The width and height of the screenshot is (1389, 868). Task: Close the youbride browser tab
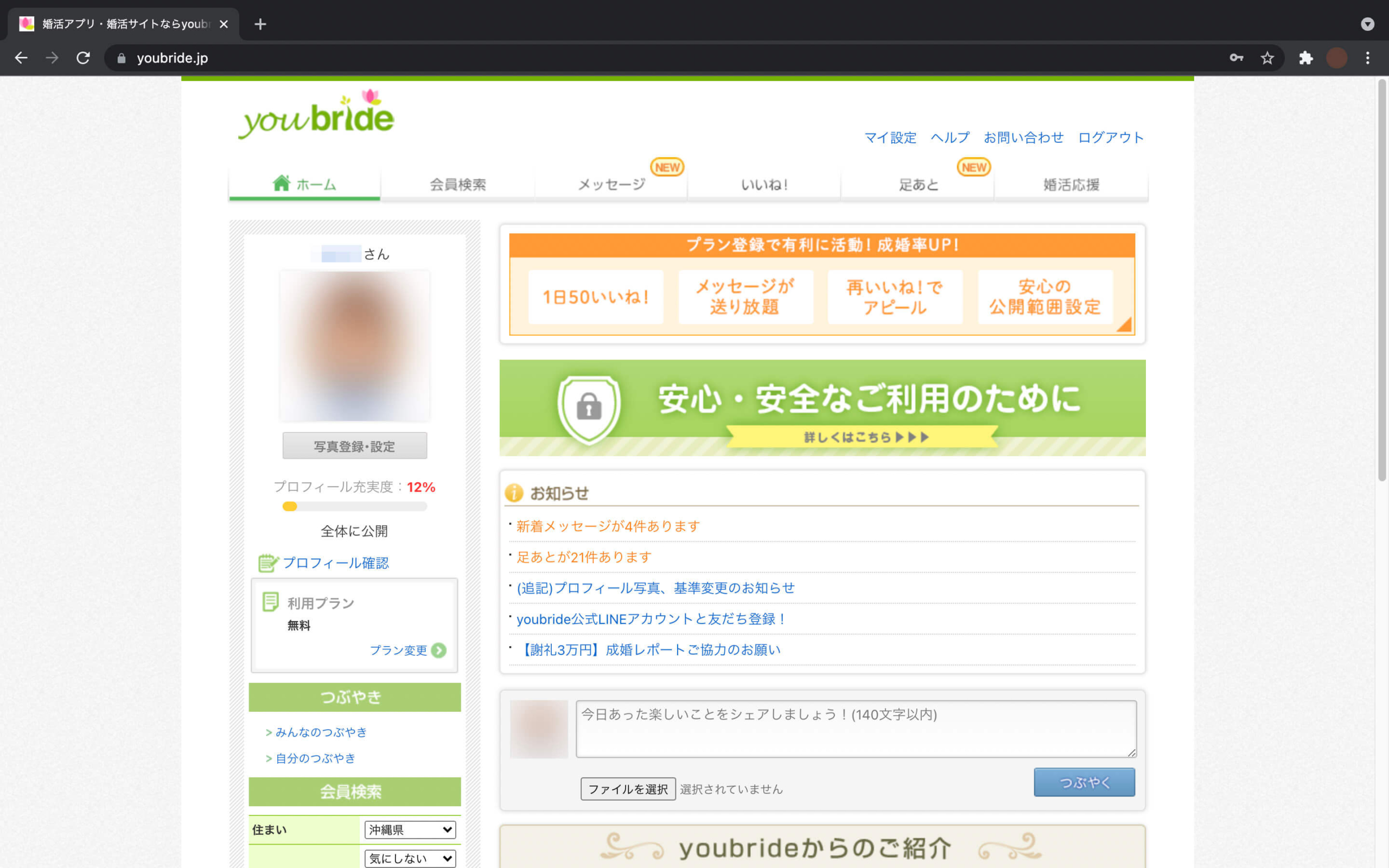224,24
